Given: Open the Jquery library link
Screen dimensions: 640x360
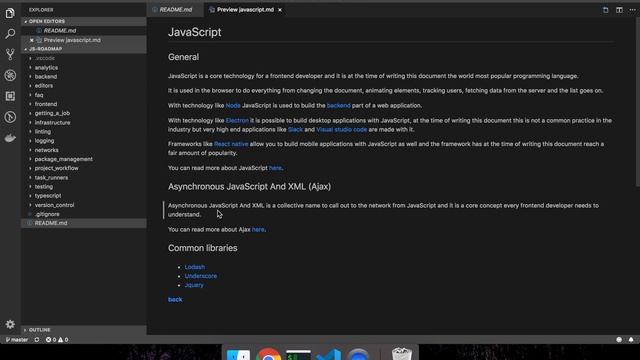Looking at the screenshot, I should tap(194, 285).
